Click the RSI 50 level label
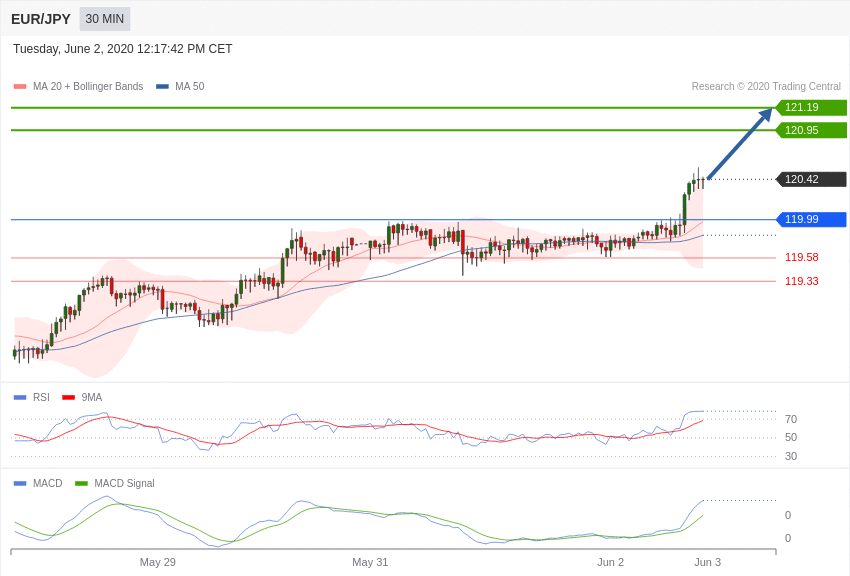The width and height of the screenshot is (850, 576). (791, 437)
